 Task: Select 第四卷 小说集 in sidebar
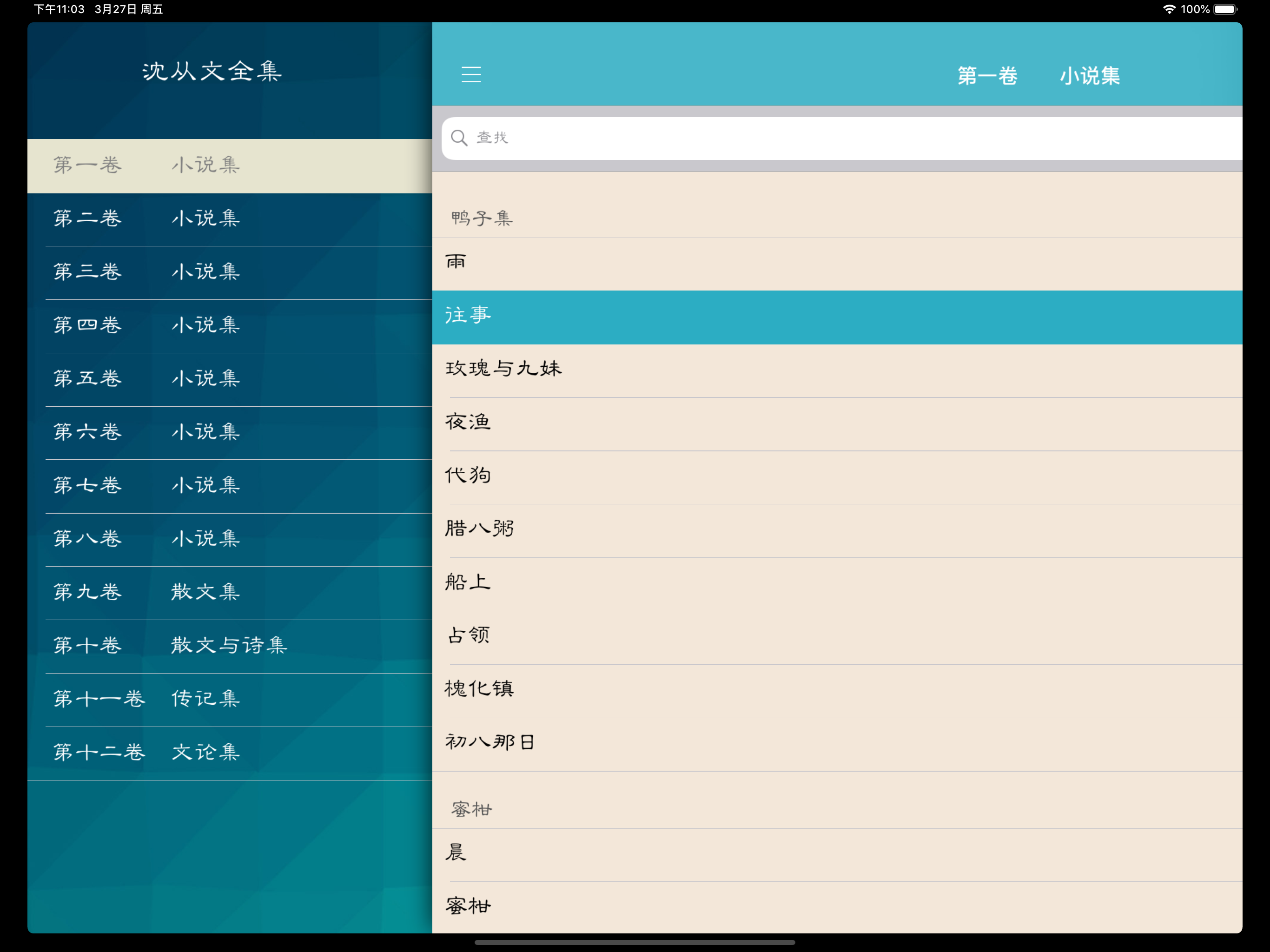tap(230, 326)
